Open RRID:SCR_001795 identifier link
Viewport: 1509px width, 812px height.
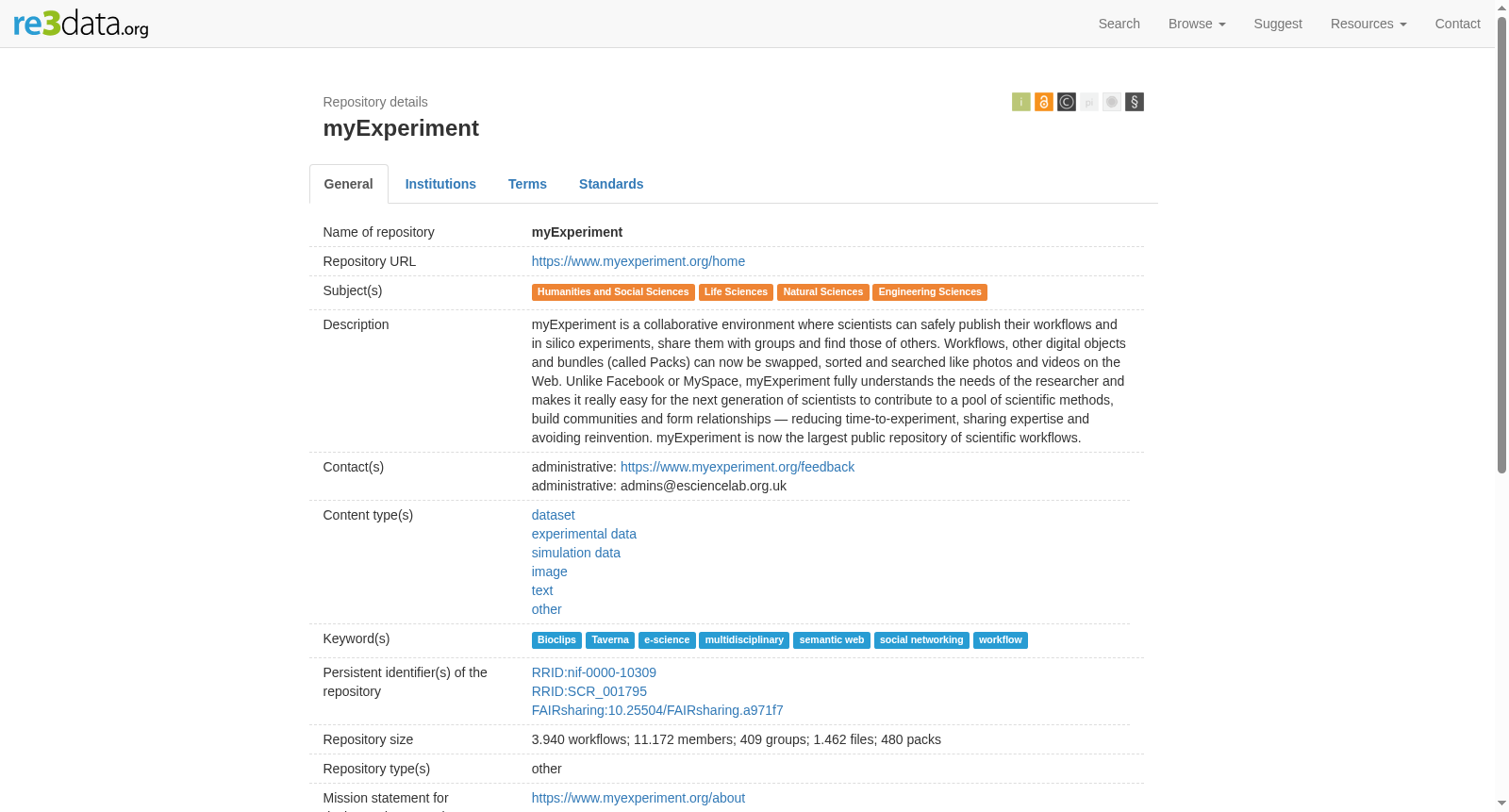[x=589, y=691]
